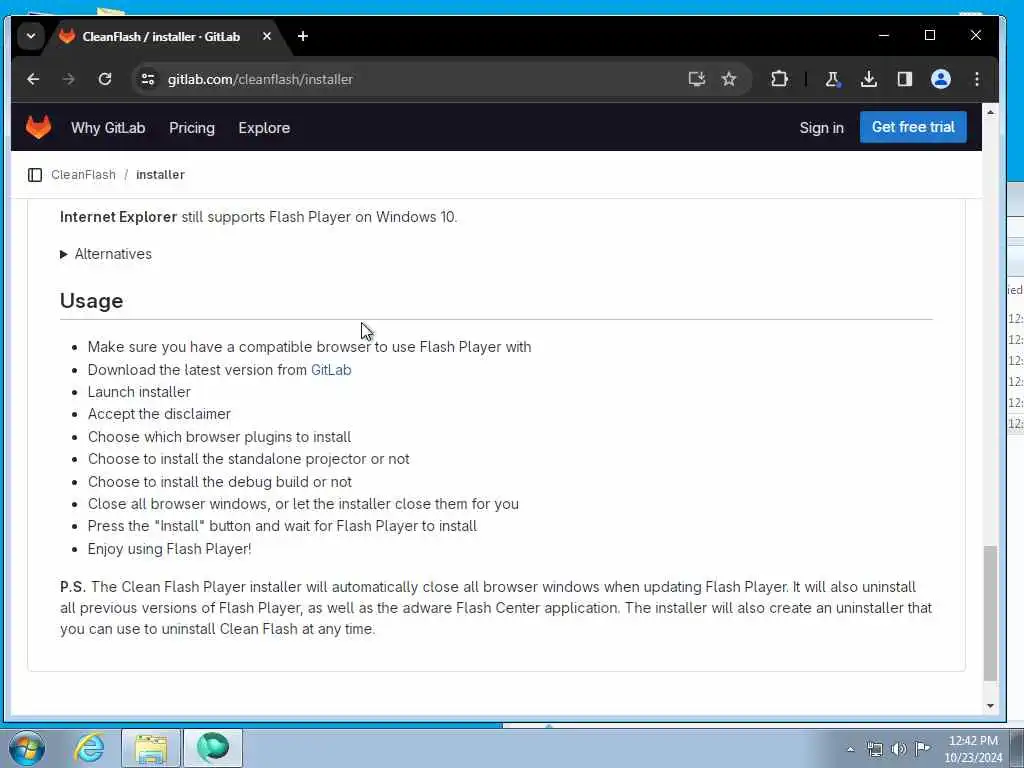
Task: Select the CleanFlash / installer - GitLab tab
Action: pos(161,37)
